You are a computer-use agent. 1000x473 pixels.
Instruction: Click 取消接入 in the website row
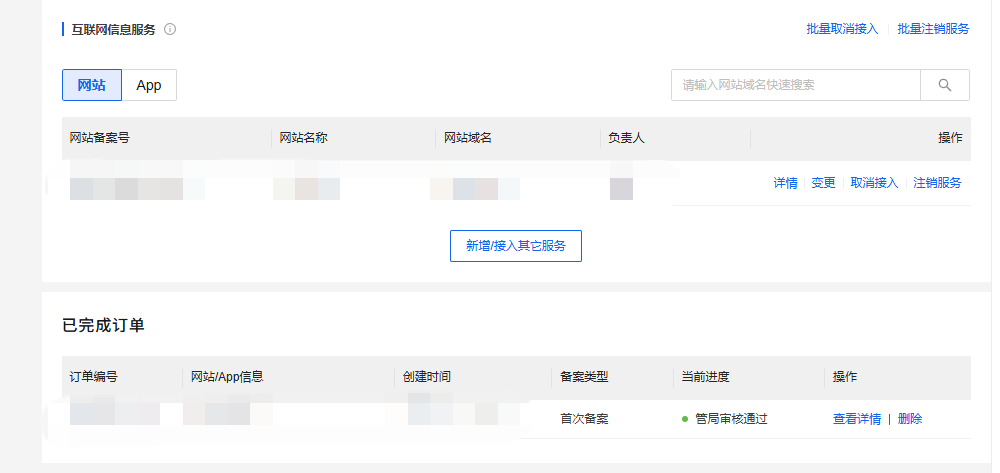pyautogui.click(x=874, y=183)
